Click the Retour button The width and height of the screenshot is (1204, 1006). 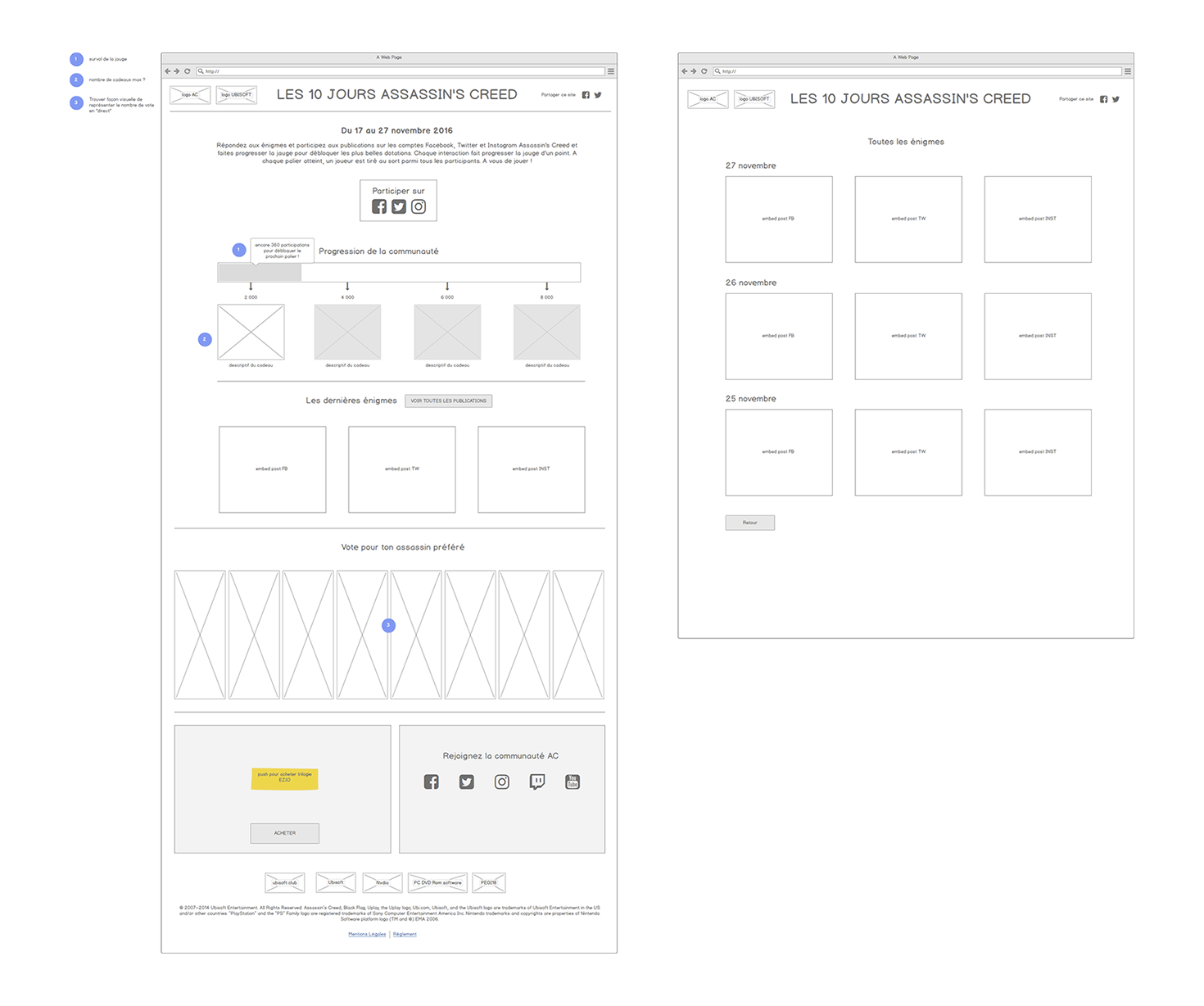tap(750, 523)
